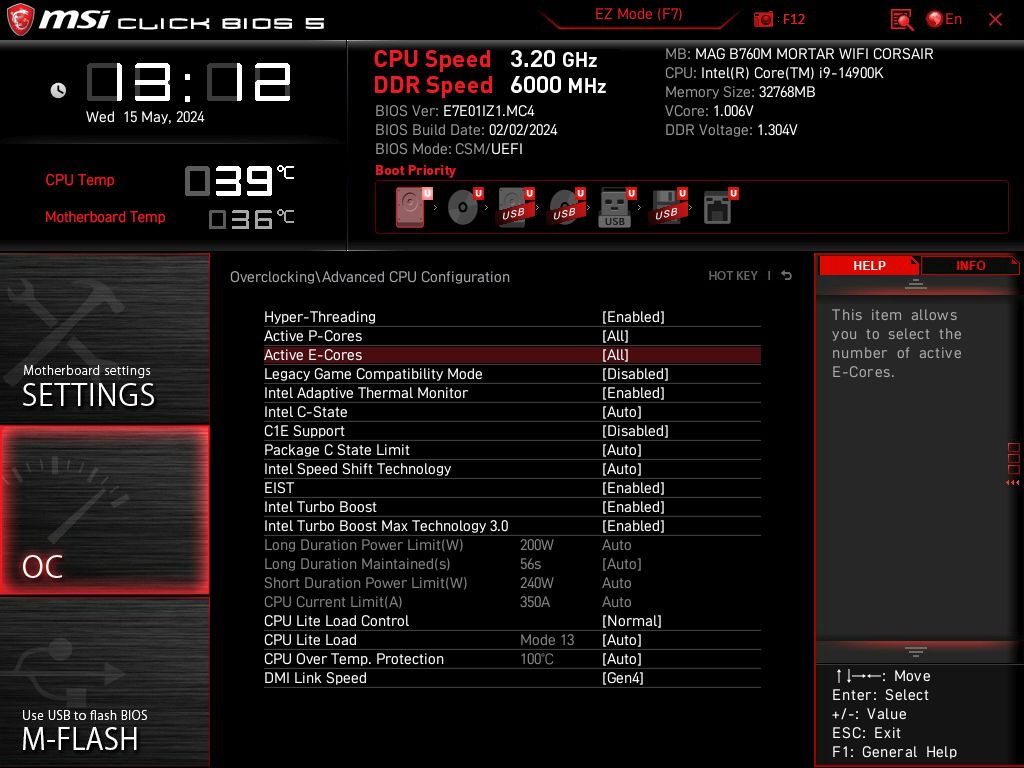Select the optical disc boot priority device

(465, 207)
